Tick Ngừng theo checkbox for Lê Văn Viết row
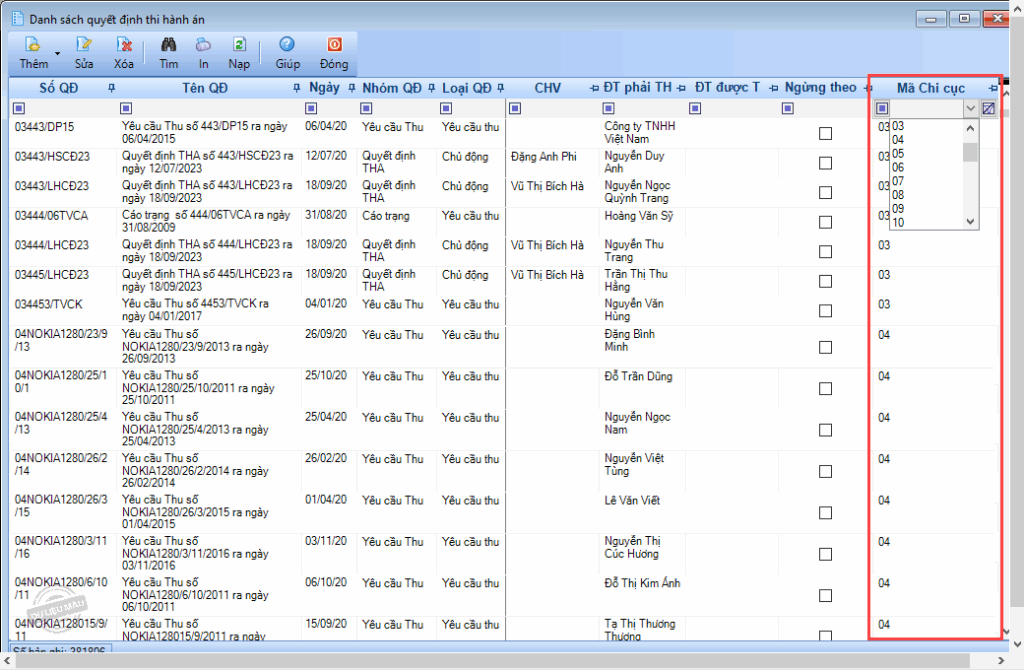The height and width of the screenshot is (671, 1024). coord(825,513)
